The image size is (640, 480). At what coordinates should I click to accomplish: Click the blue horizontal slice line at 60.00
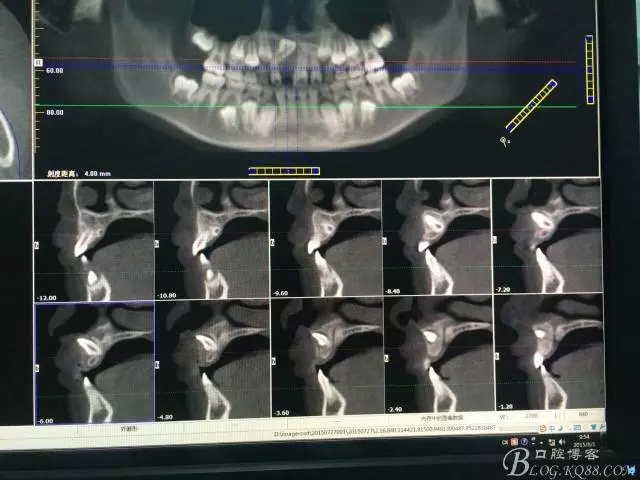(x=300, y=70)
